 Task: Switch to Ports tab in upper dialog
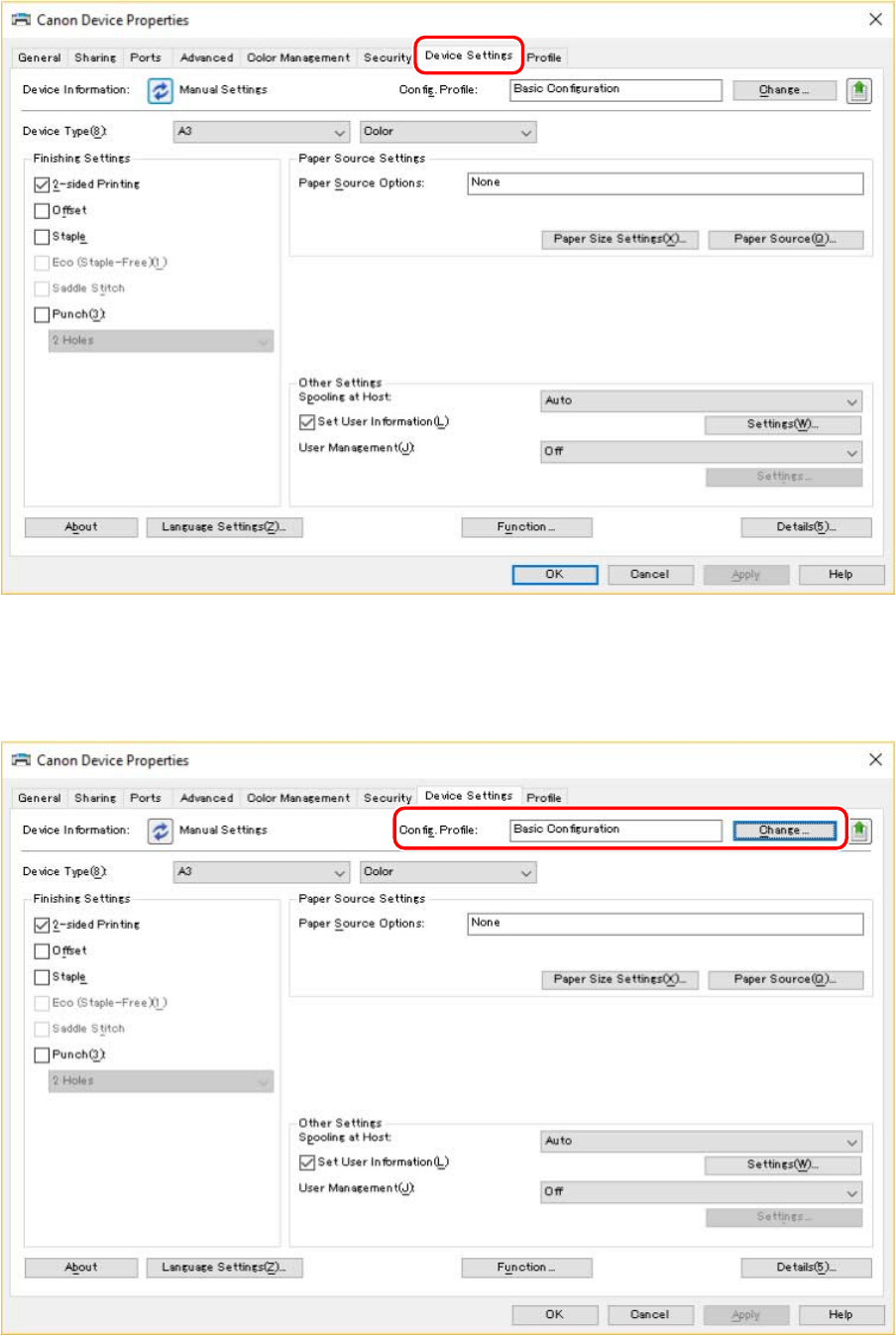tap(146, 57)
